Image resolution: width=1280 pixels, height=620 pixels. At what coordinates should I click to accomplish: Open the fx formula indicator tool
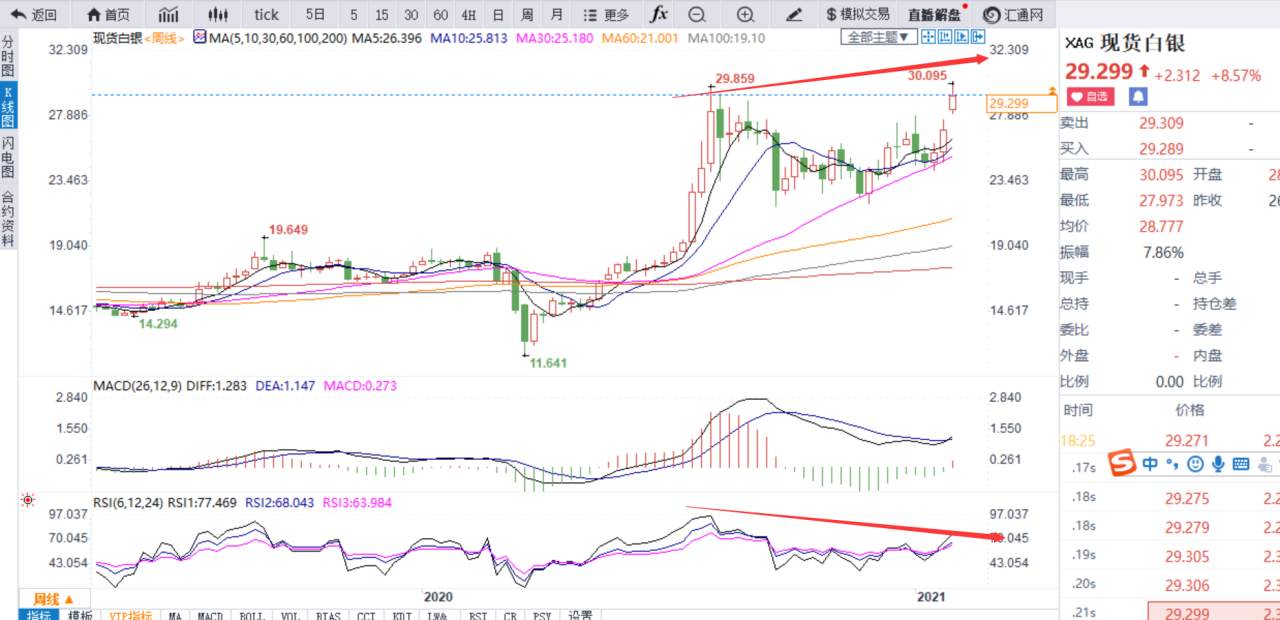tap(658, 14)
